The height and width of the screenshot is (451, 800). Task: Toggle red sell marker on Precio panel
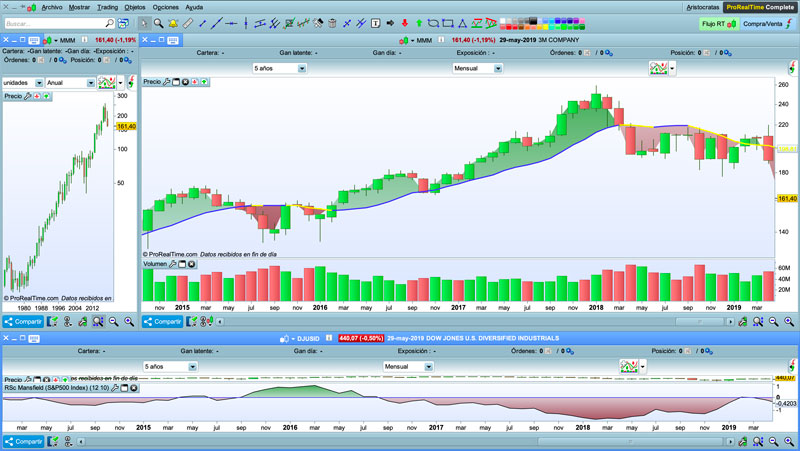(x=194, y=82)
